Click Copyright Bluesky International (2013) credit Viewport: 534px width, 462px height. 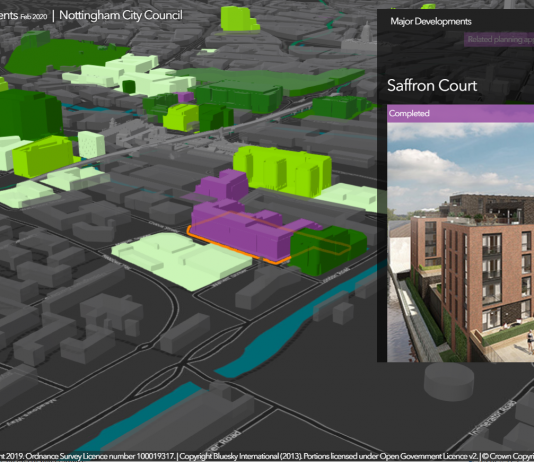click(x=240, y=456)
